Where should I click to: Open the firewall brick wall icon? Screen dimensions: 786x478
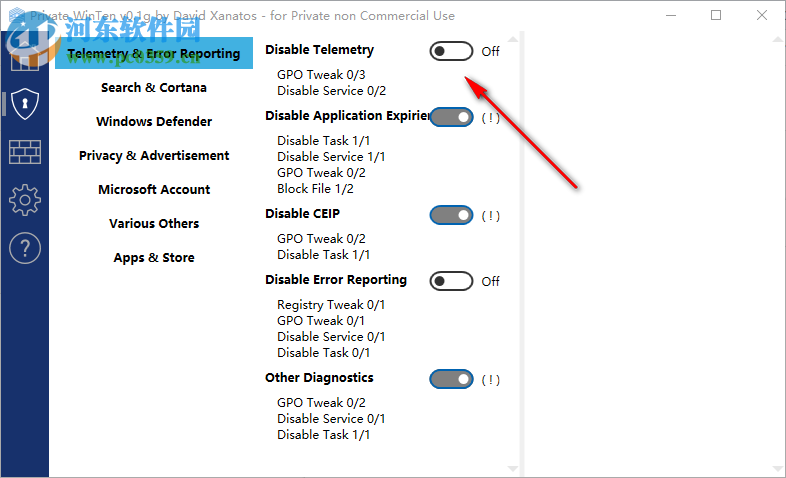click(x=24, y=152)
